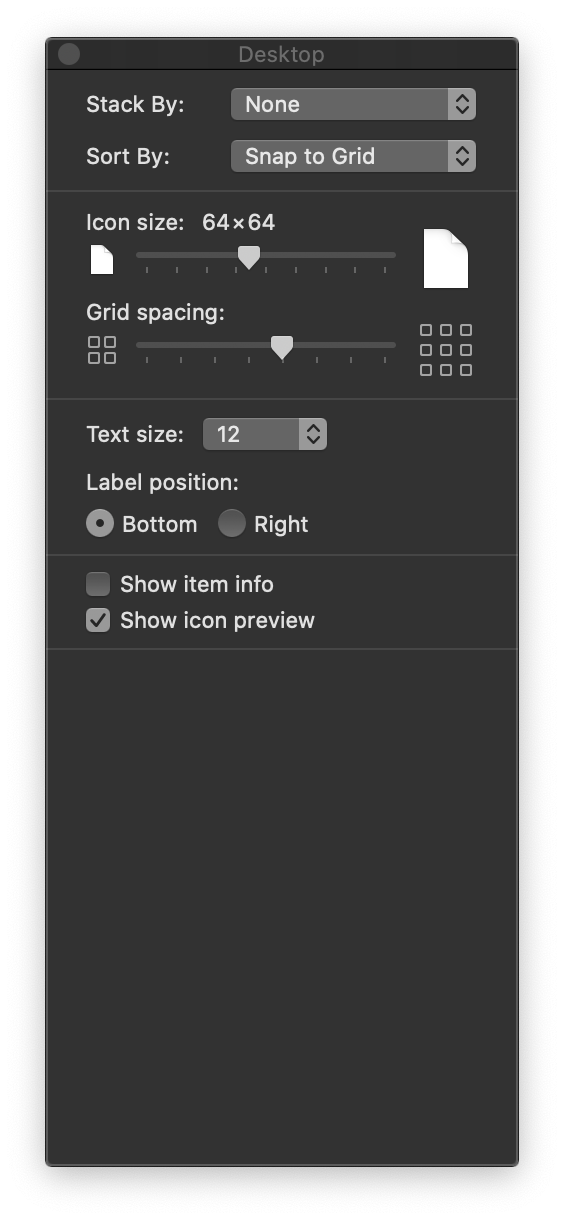
Task: Click the wide grid icon for Grid spacing
Action: point(446,350)
